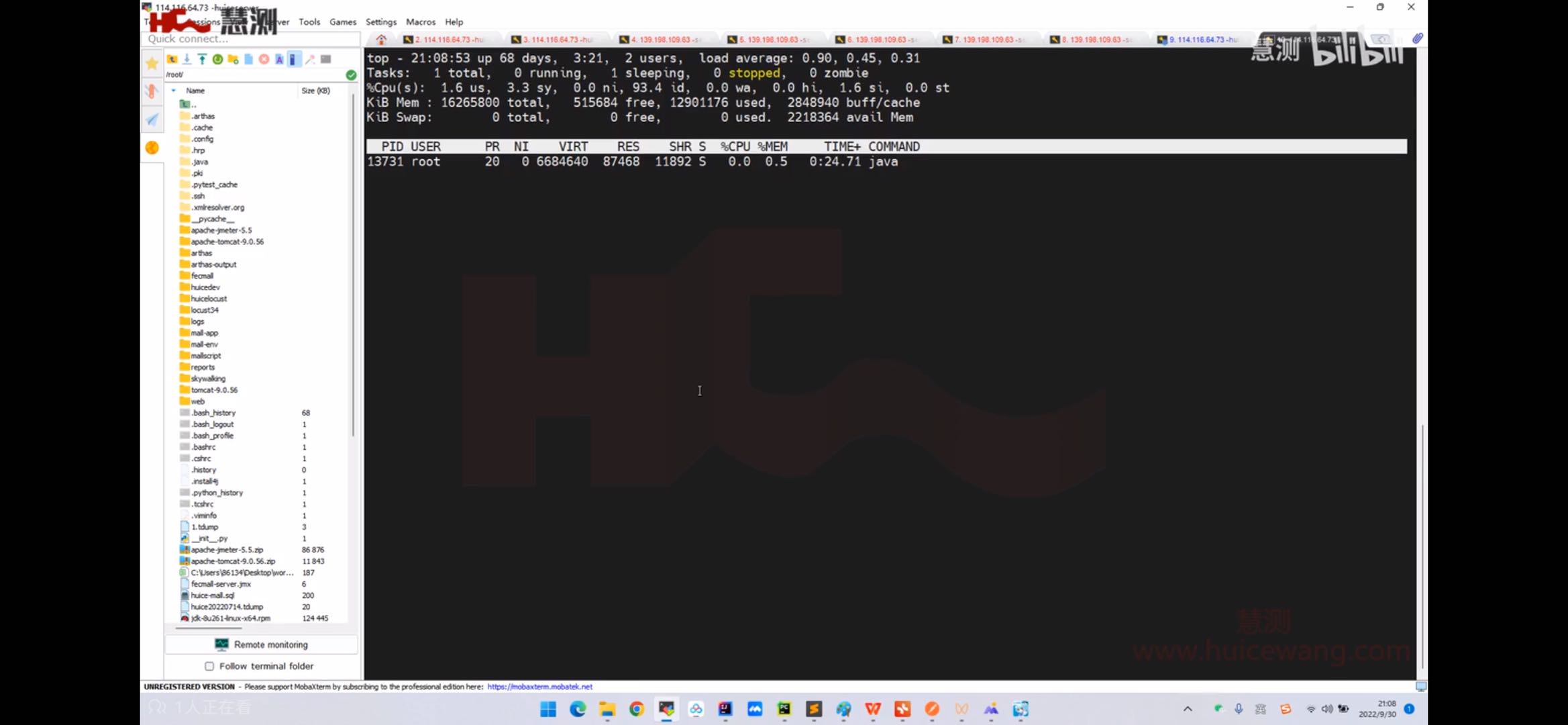Click the Remote monitoring button
The image size is (1568, 725).
point(262,644)
